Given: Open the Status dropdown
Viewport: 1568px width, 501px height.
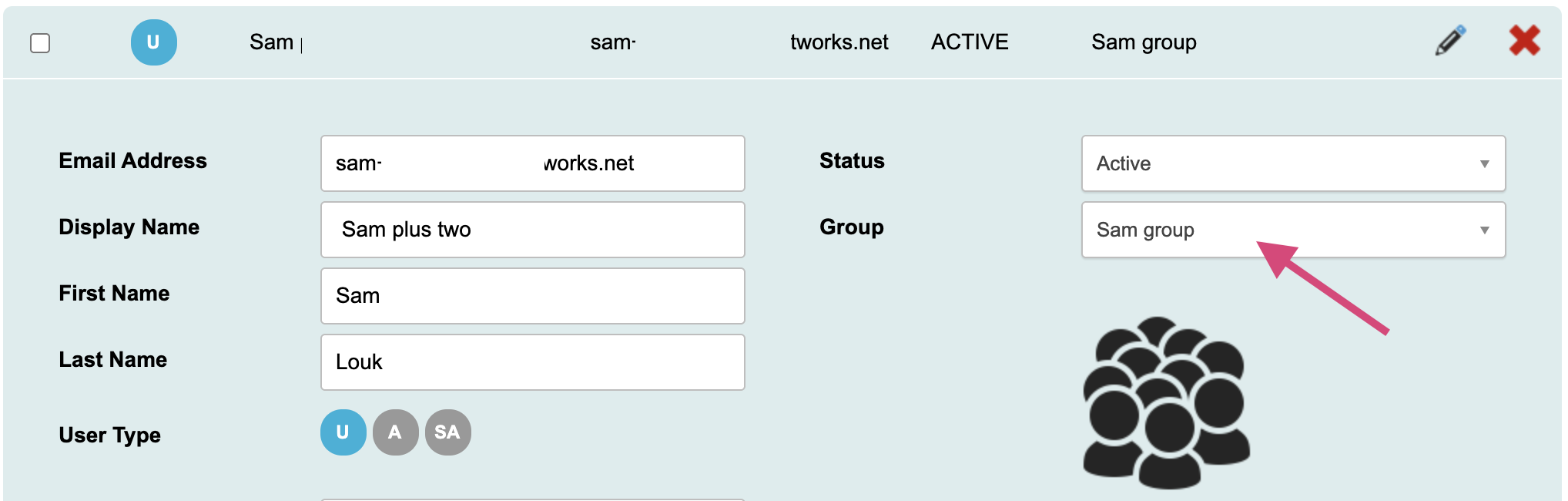Looking at the screenshot, I should click(1292, 163).
